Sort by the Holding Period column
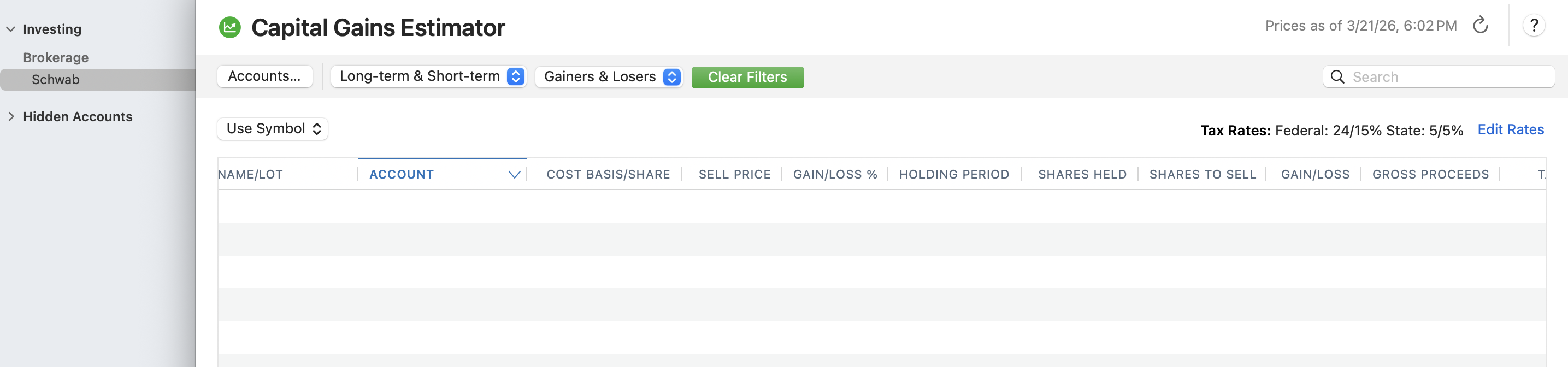Viewport: 1568px width, 367px height. click(x=953, y=175)
